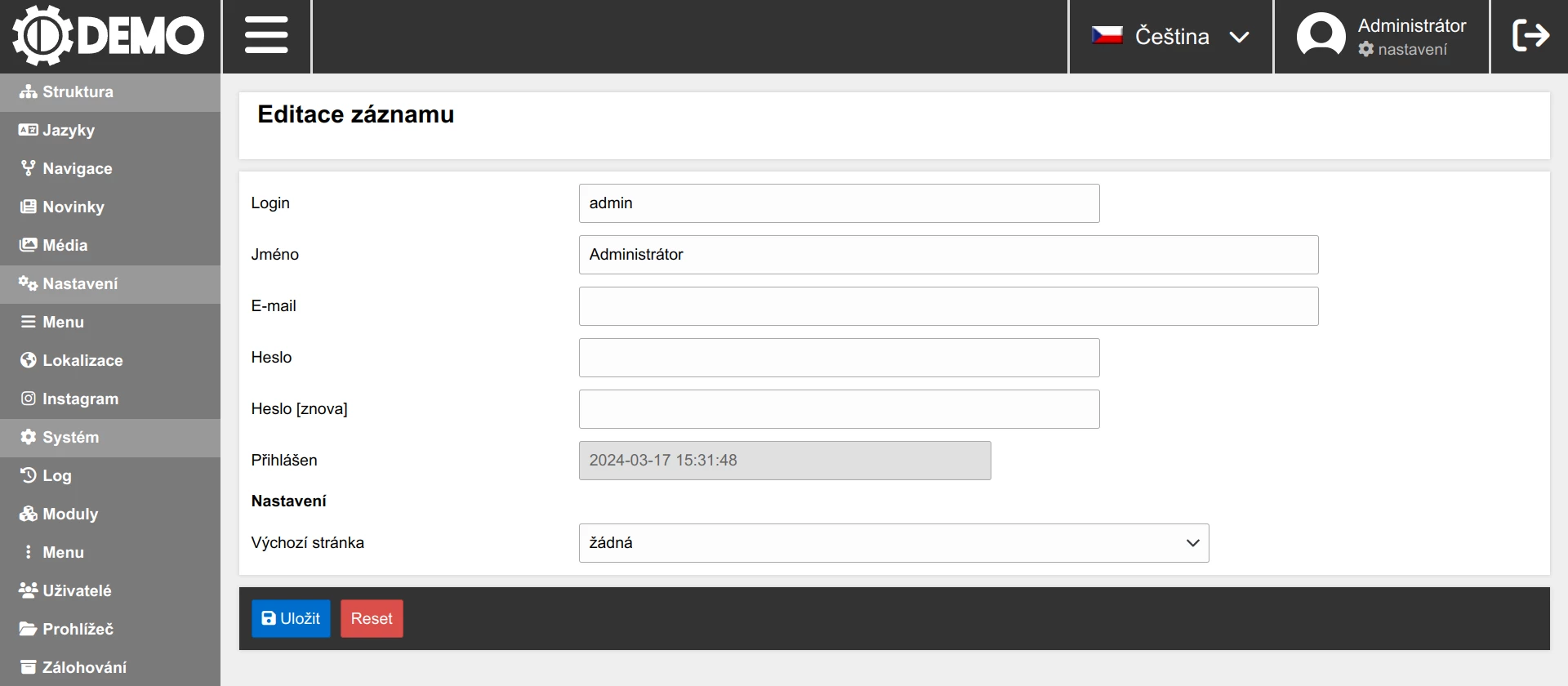
Task: Click the Heslo [znova] field
Action: coord(839,409)
